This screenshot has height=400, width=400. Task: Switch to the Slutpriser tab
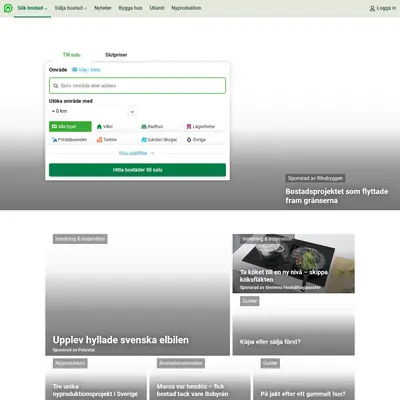pyautogui.click(x=116, y=55)
